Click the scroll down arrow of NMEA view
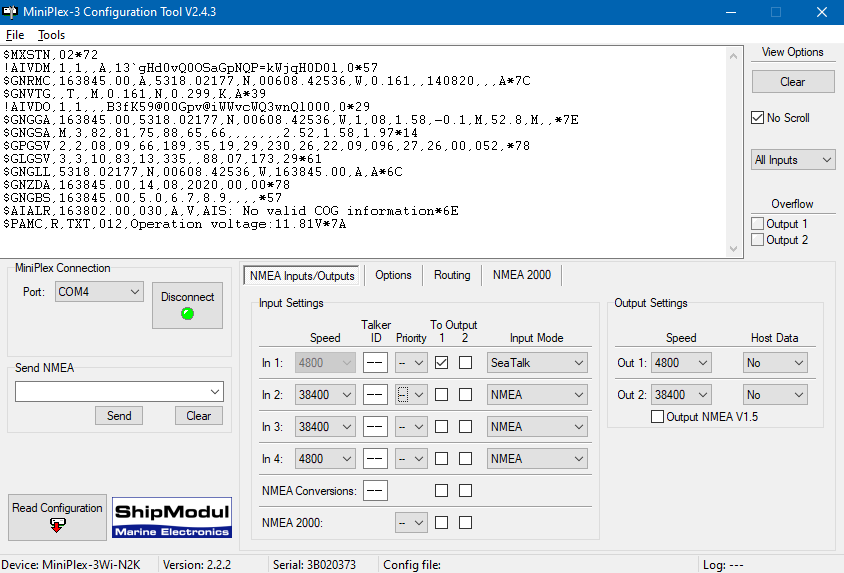 pyautogui.click(x=733, y=249)
